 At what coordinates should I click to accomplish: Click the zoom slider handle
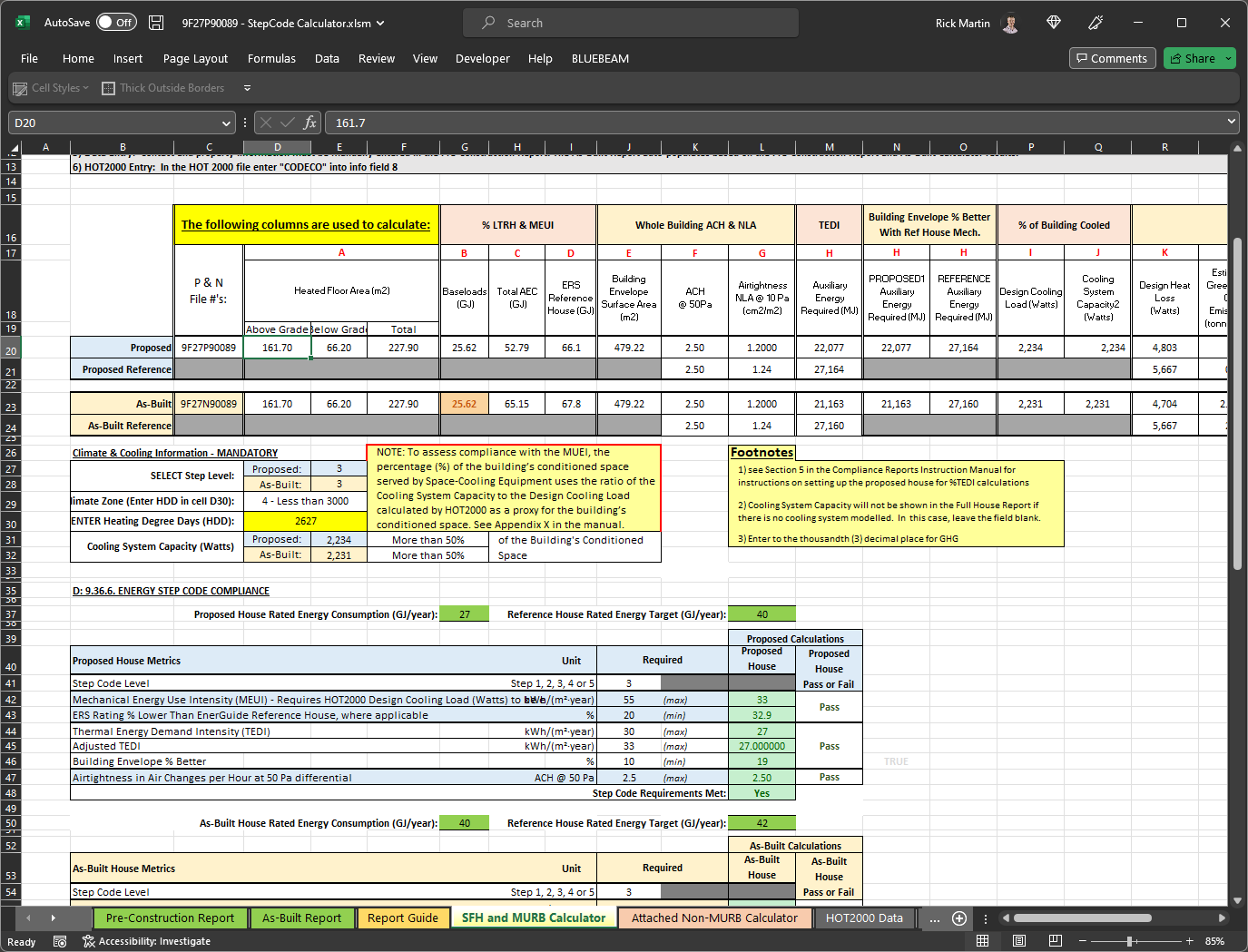(x=1130, y=941)
